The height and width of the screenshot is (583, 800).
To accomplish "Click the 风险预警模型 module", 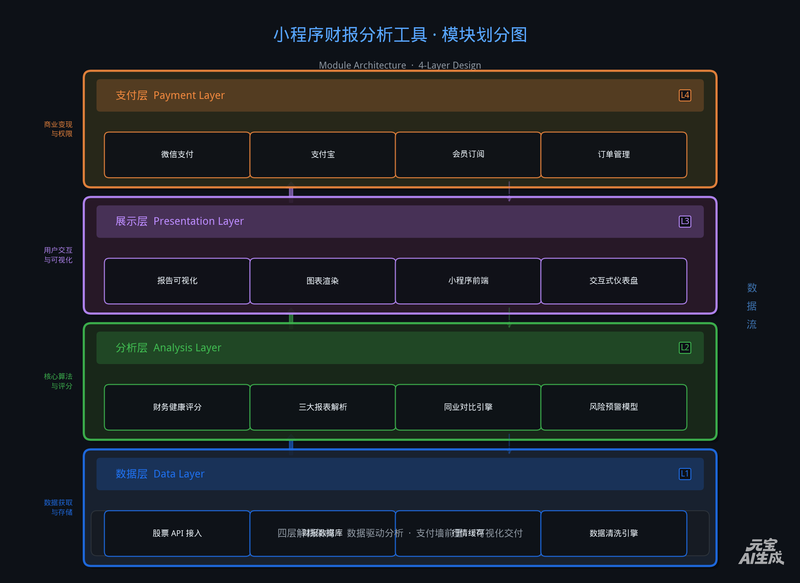I will pos(614,407).
